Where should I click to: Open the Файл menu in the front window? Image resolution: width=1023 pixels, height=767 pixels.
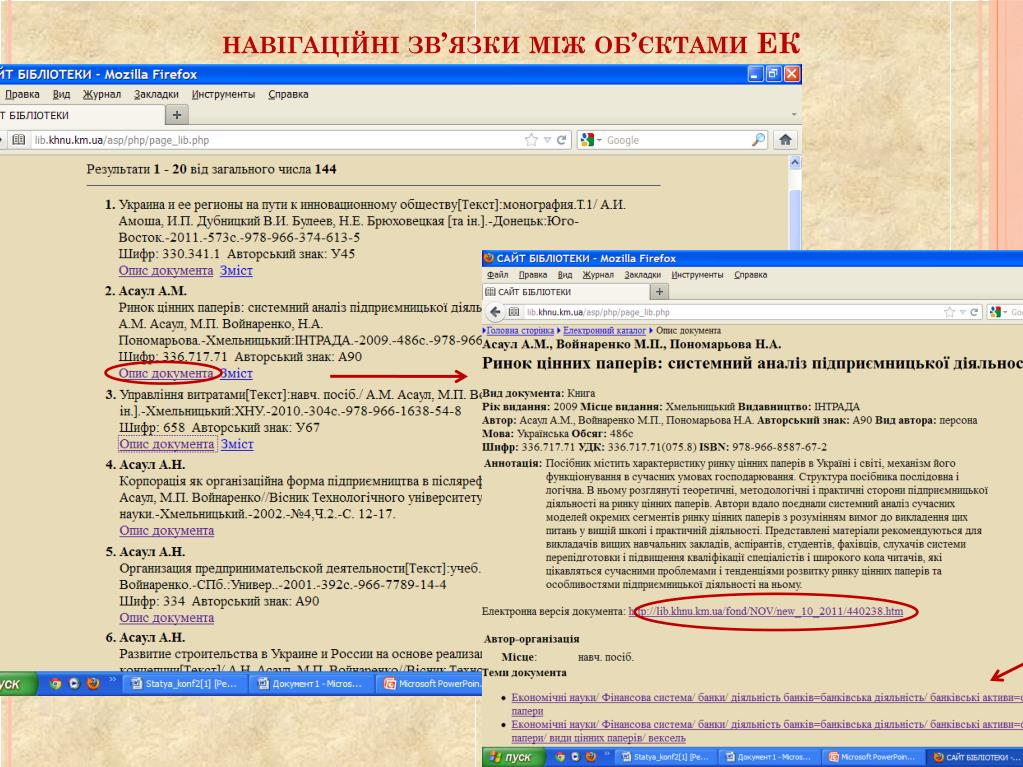point(498,275)
